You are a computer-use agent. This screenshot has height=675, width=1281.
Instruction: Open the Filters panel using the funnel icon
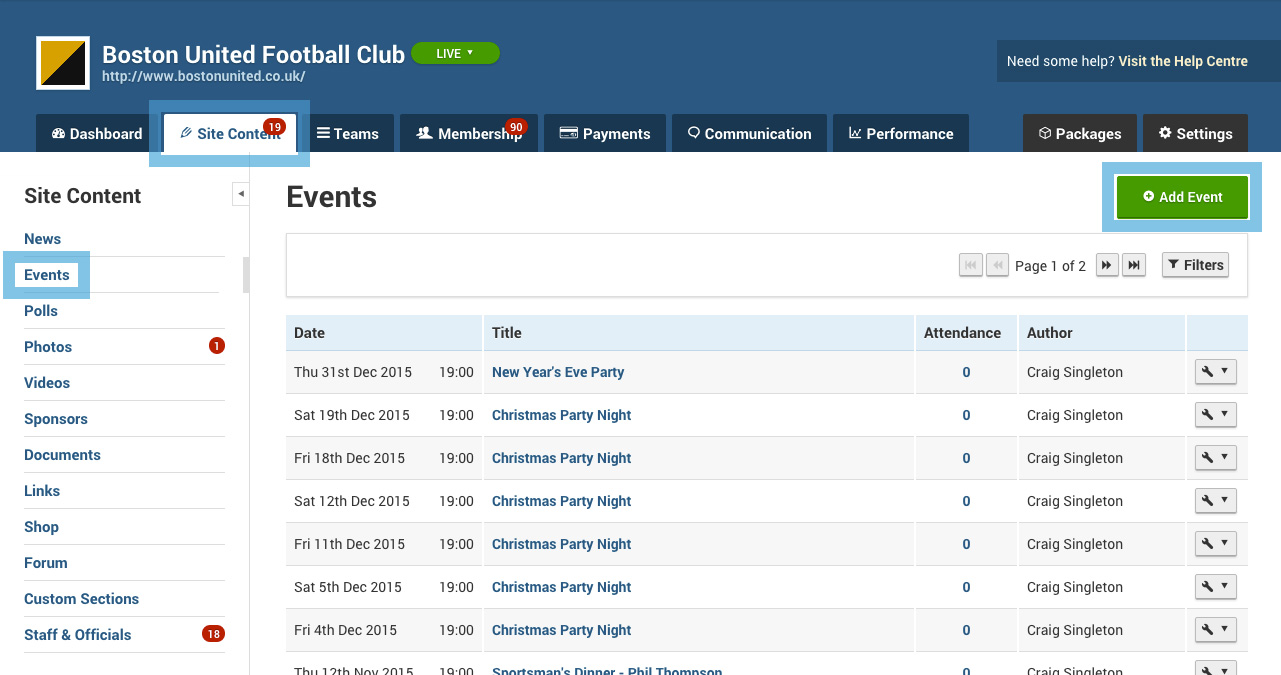[x=1195, y=264]
